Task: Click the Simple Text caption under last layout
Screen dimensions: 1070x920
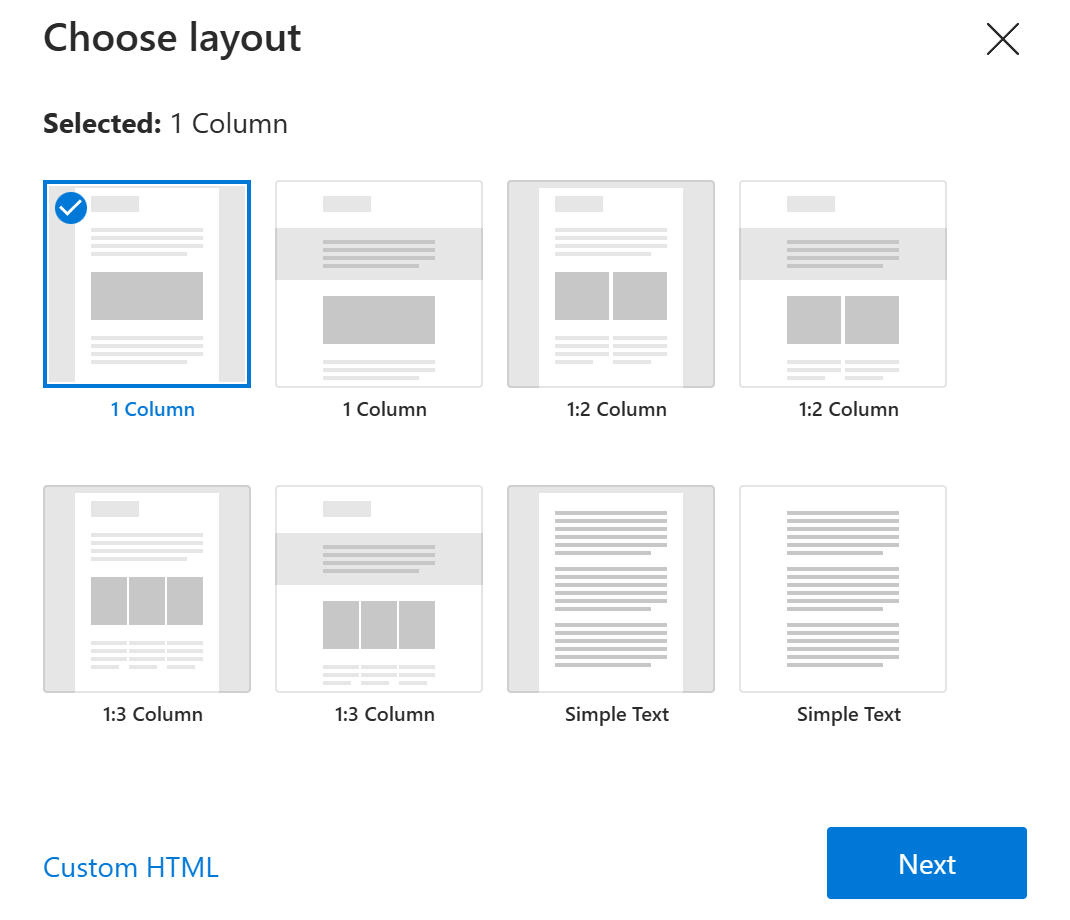Action: coord(848,714)
